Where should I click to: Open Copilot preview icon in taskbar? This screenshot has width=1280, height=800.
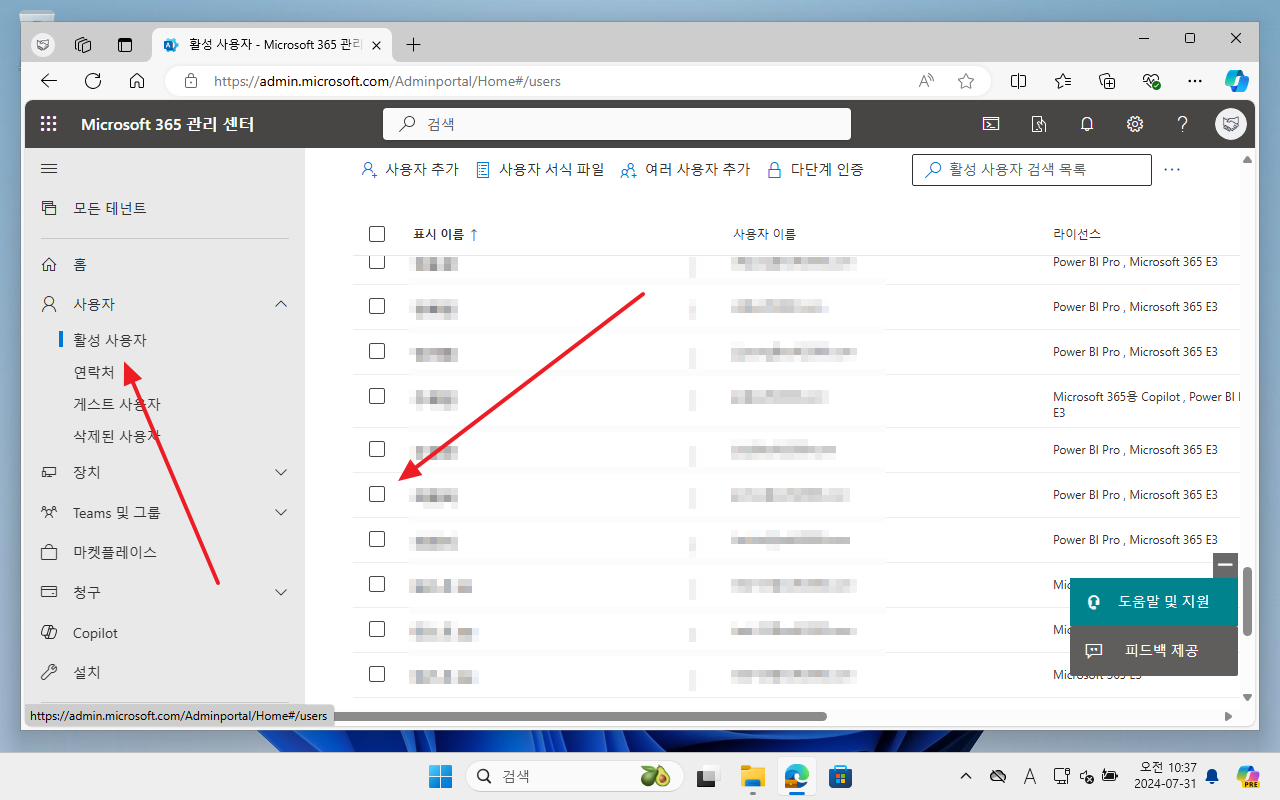1247,776
